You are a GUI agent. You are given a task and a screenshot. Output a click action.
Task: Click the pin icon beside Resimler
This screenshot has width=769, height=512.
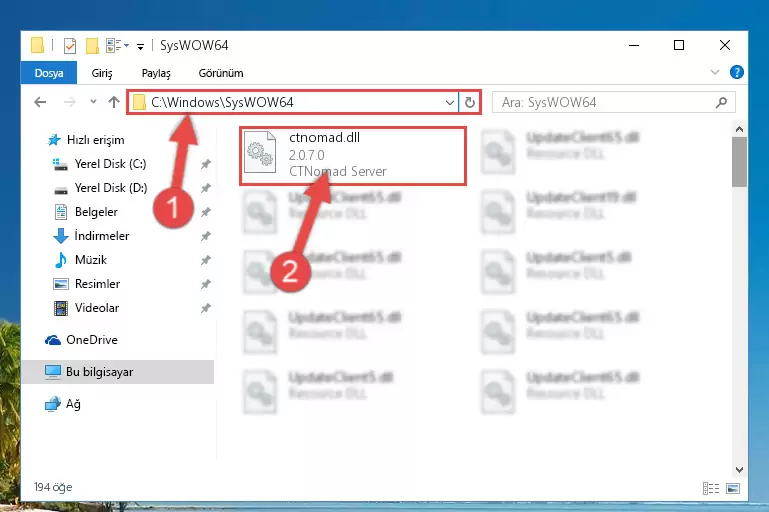coord(205,284)
